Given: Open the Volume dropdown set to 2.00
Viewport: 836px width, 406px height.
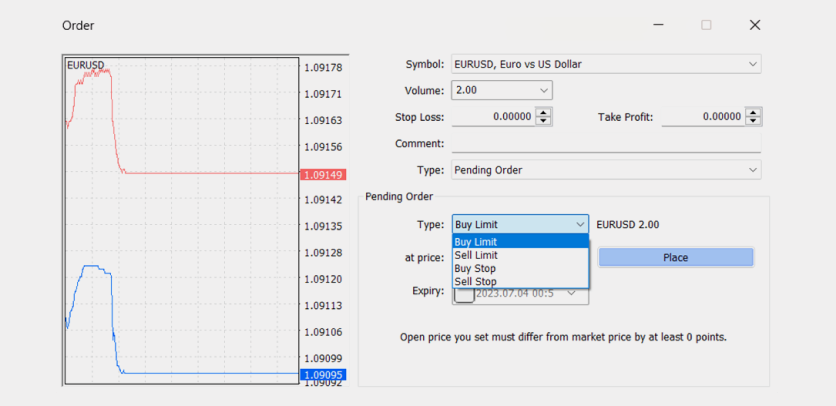Looking at the screenshot, I should 544,90.
